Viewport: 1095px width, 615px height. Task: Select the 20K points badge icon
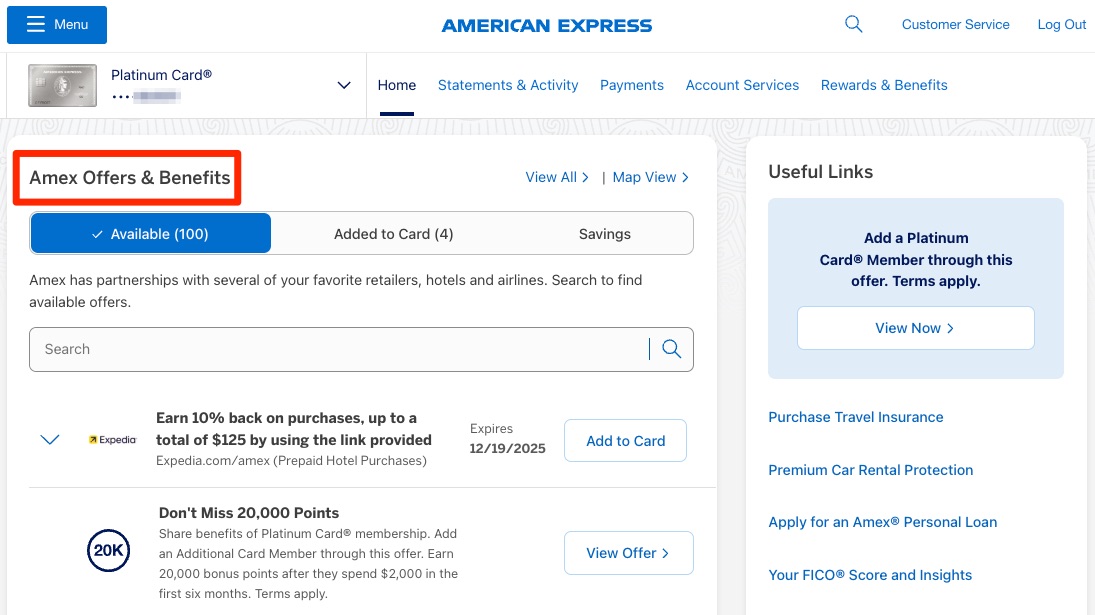tap(109, 550)
